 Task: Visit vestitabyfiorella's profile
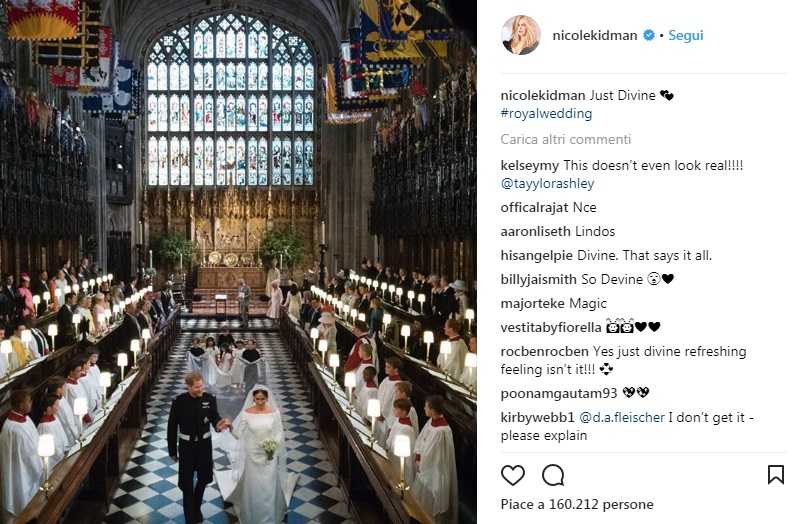(x=551, y=327)
